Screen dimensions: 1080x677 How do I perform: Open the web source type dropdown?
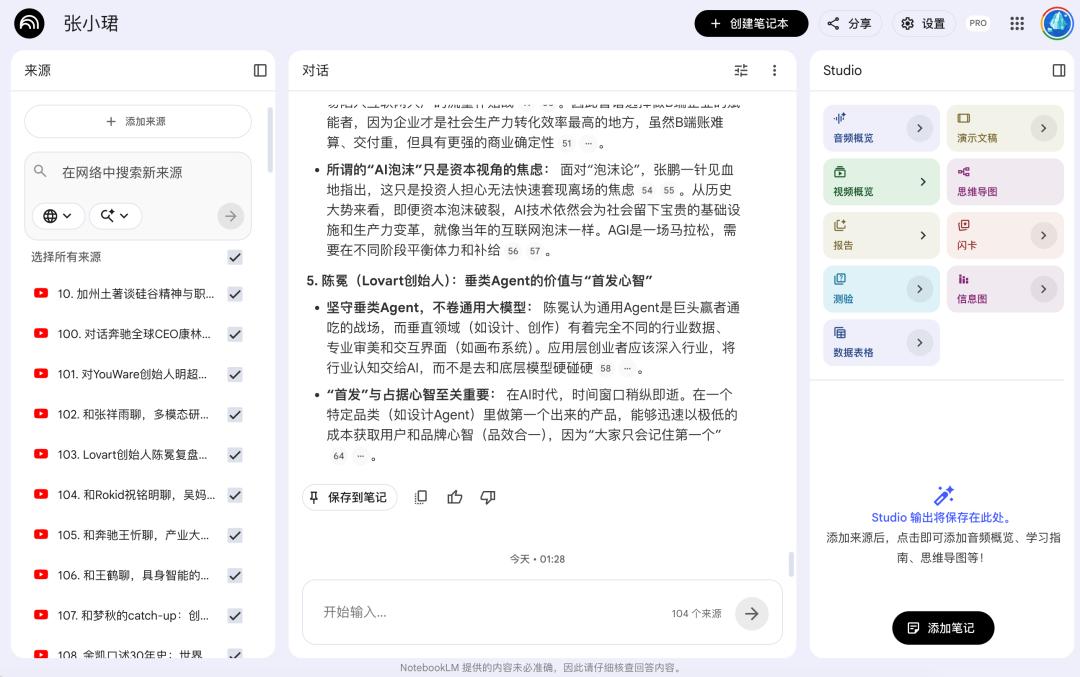pos(58,216)
